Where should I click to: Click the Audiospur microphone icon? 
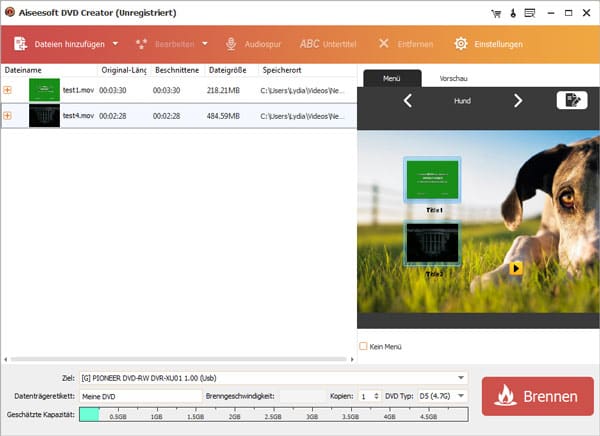[231, 44]
